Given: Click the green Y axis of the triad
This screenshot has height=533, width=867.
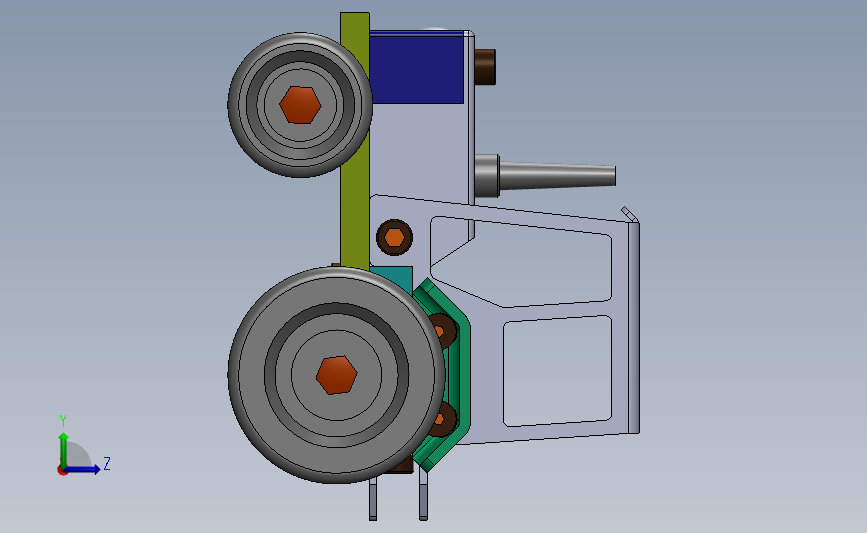Looking at the screenshot, I should 64,449.
